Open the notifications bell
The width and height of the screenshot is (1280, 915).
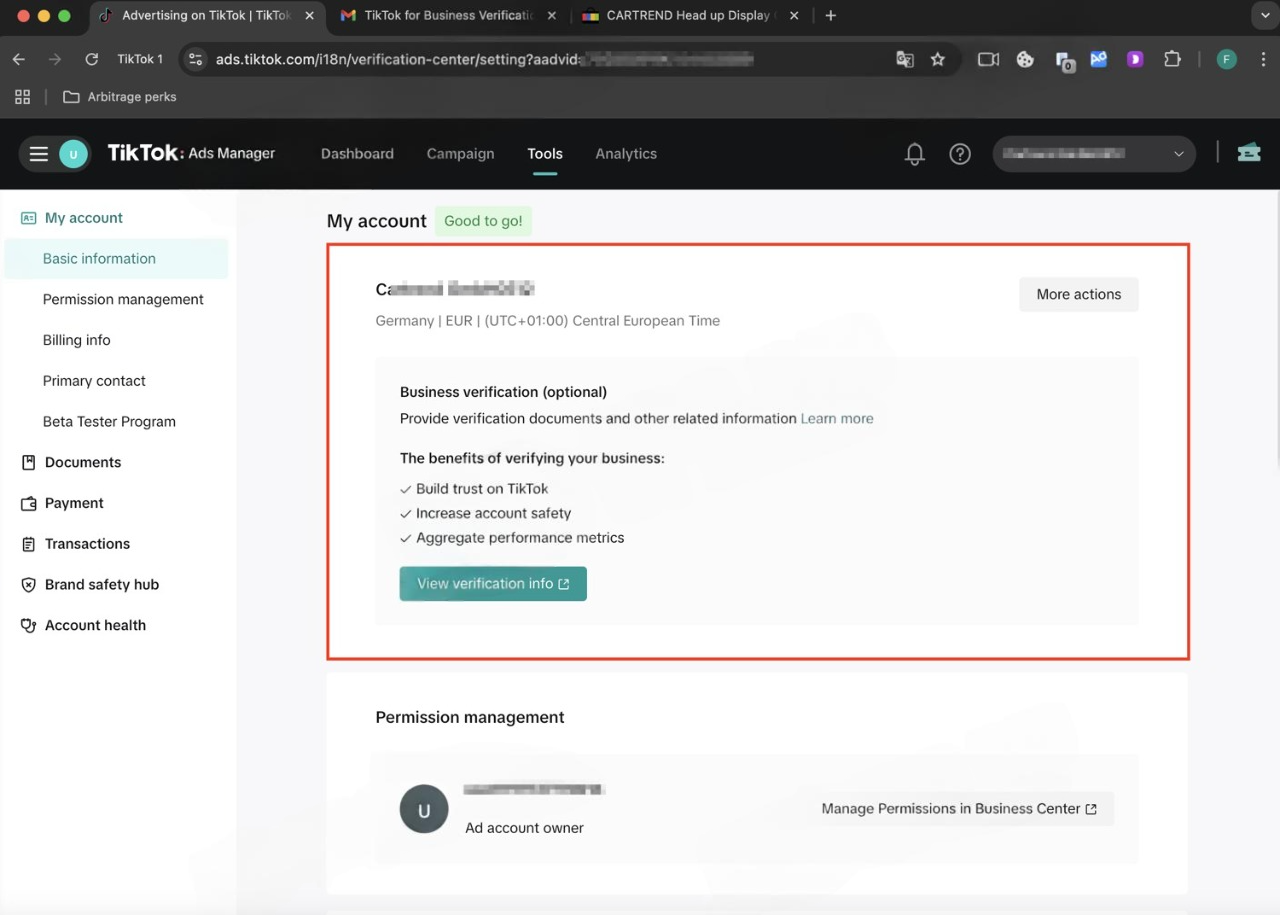(x=914, y=154)
